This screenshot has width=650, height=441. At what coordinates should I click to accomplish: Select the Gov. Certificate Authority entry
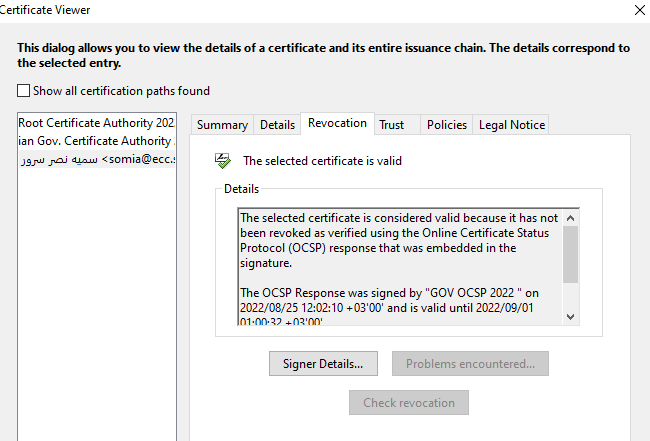[96, 141]
